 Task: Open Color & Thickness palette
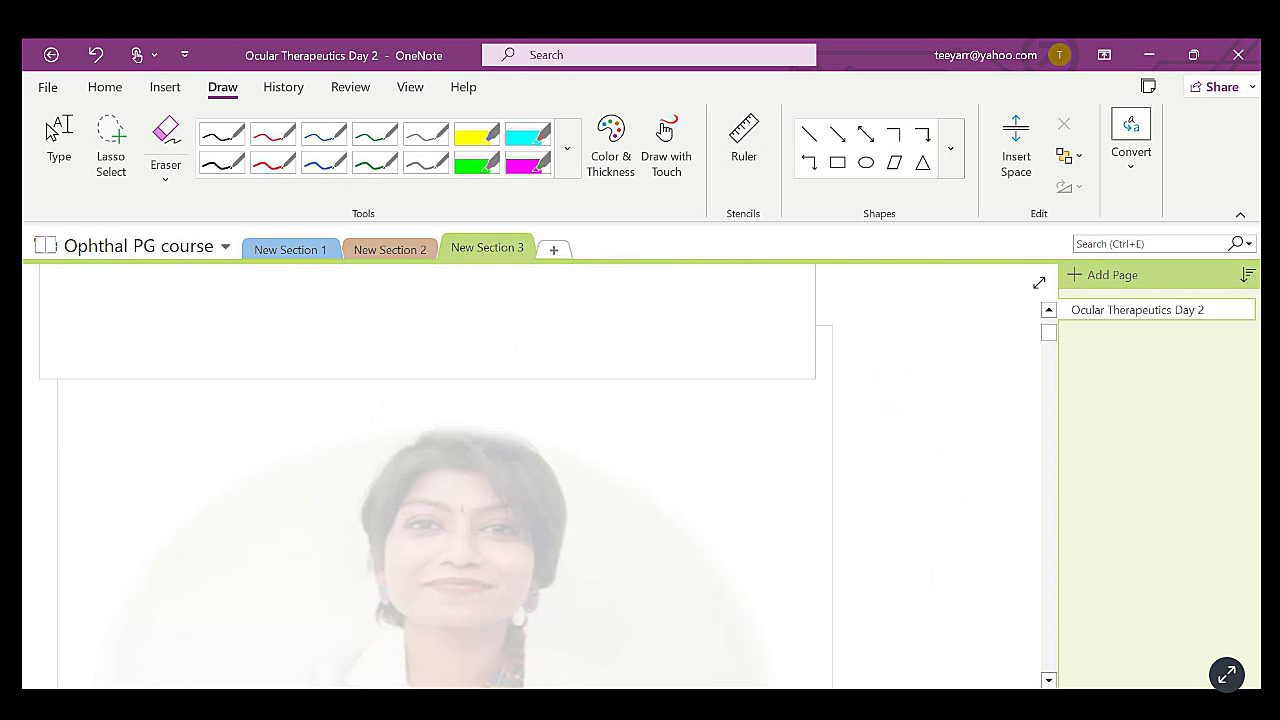point(610,146)
